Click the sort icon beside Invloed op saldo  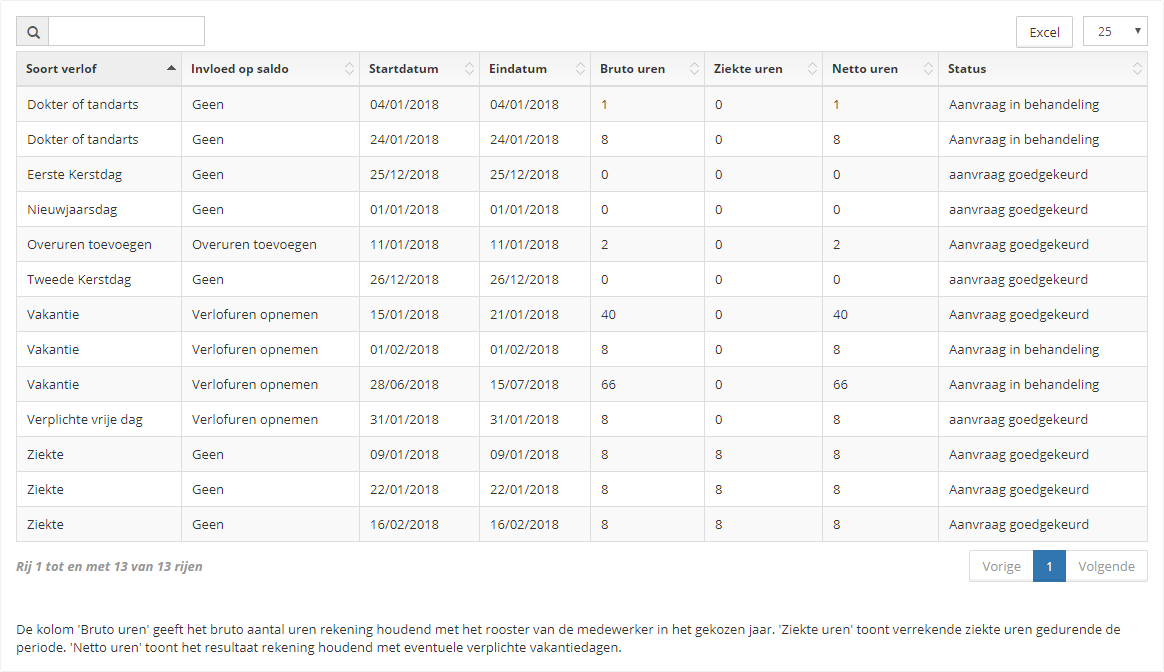point(349,68)
